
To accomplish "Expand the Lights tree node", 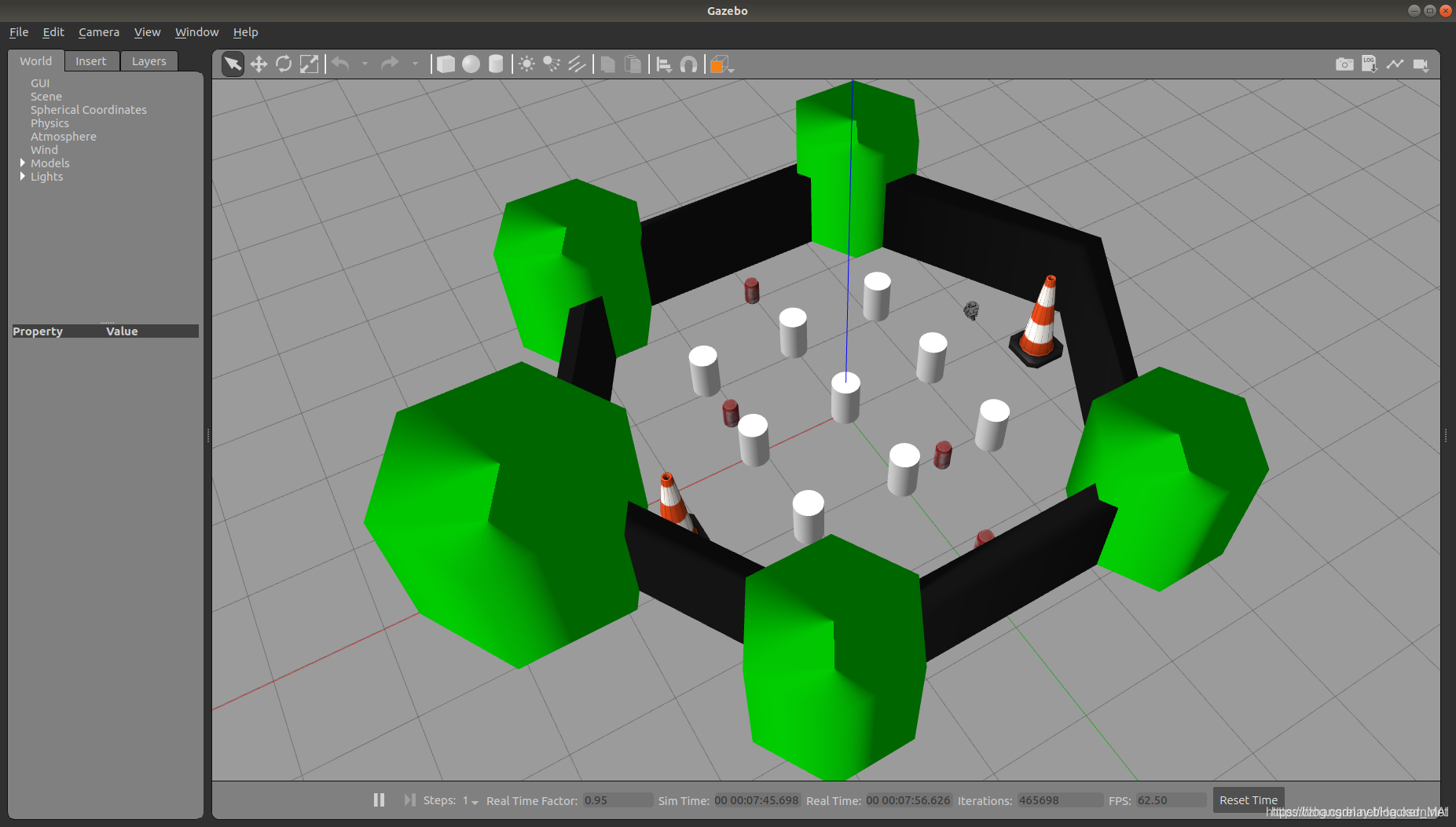I will (x=22, y=176).
